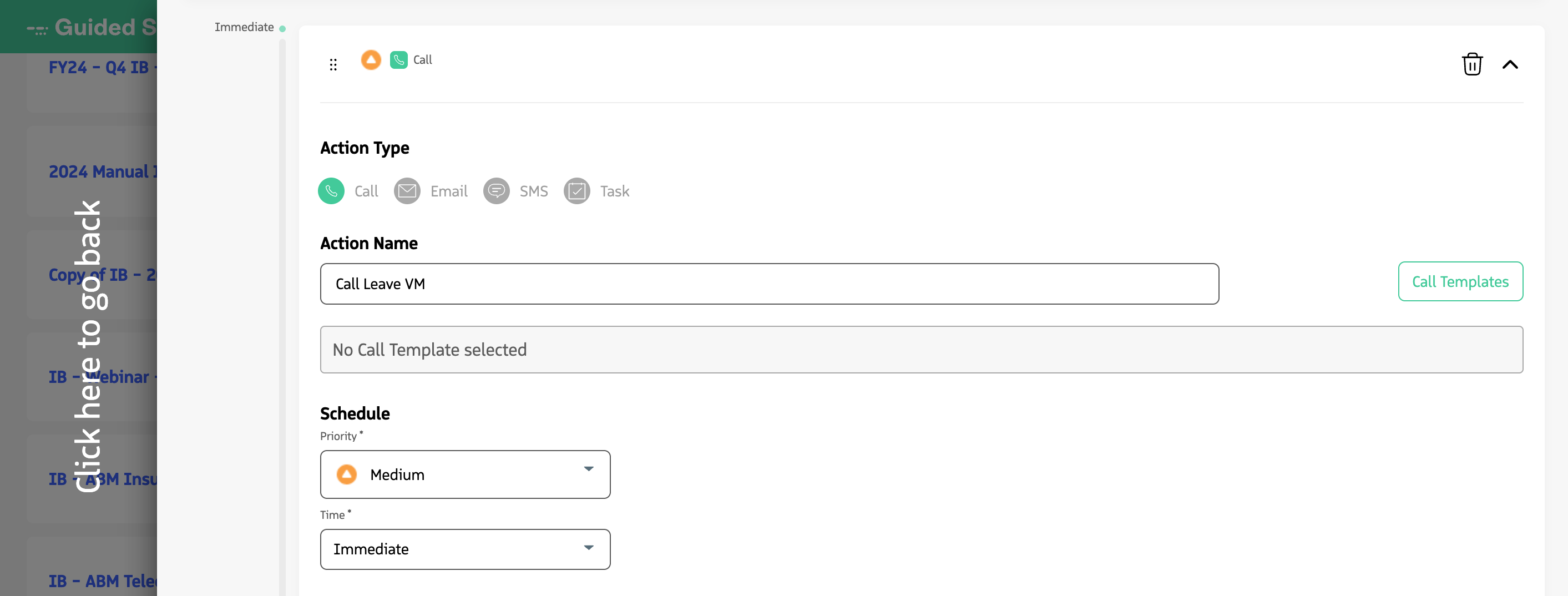
Task: Click the trash icon to delete this action
Action: pyautogui.click(x=1473, y=64)
